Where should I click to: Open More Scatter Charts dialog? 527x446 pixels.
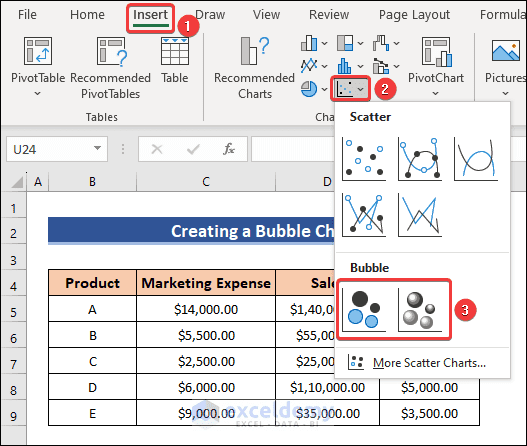(x=417, y=363)
